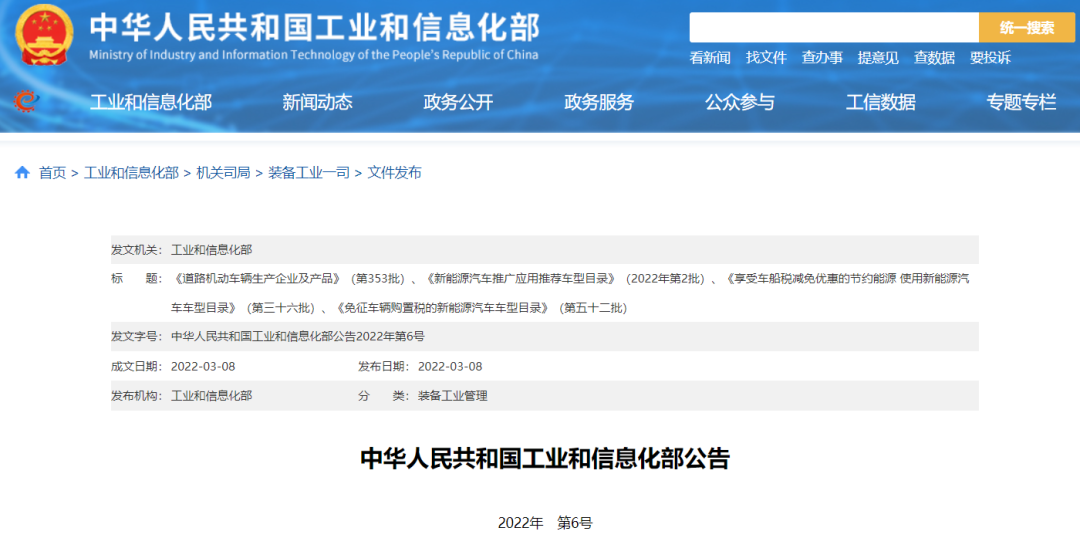
Task: Click 机关司局 breadcrumb link
Action: [223, 173]
